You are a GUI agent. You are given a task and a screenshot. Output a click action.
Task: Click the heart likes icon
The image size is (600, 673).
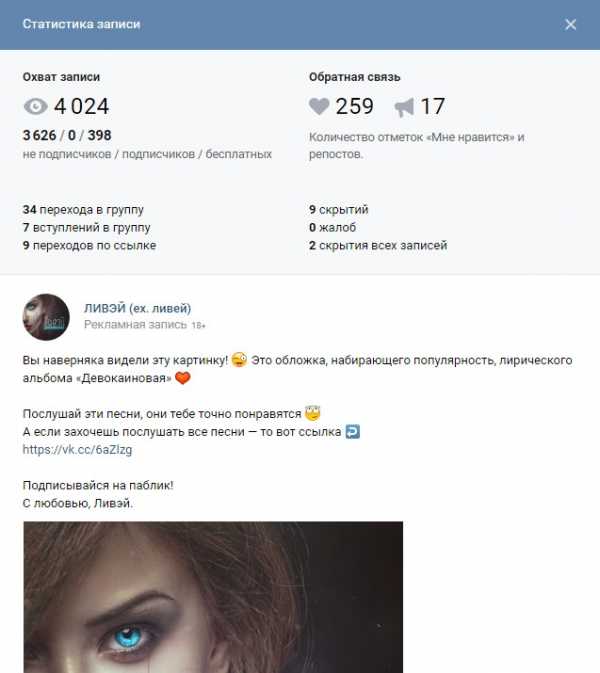click(319, 106)
